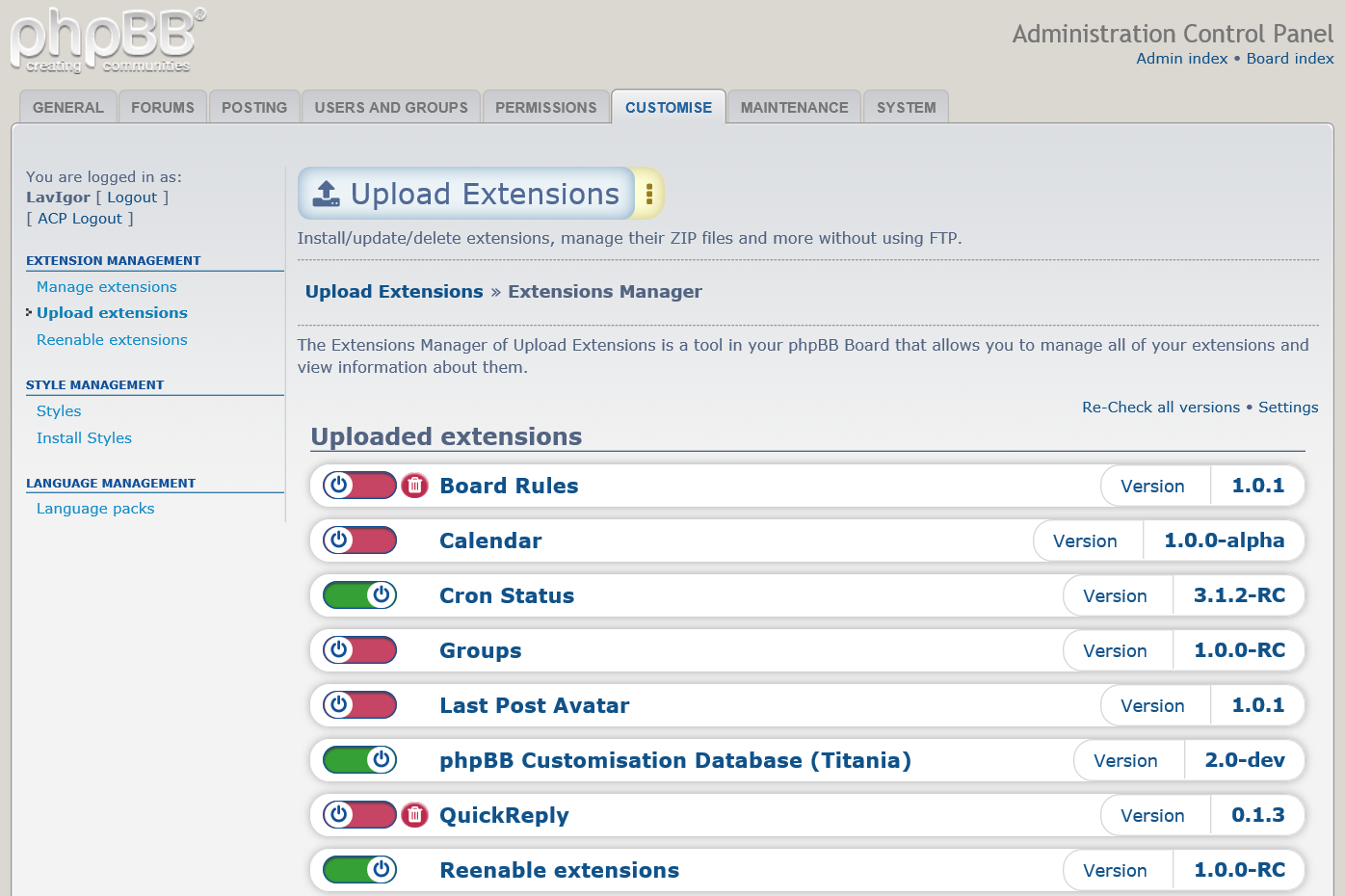Click Re-Check all versions link
The width and height of the screenshot is (1345, 896).
tap(1161, 408)
